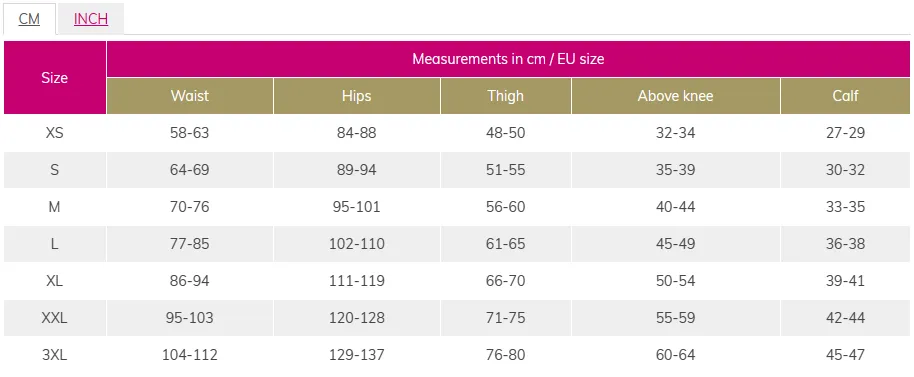This screenshot has width=914, height=377.
Task: Switch to the INCH tab
Action: click(91, 19)
